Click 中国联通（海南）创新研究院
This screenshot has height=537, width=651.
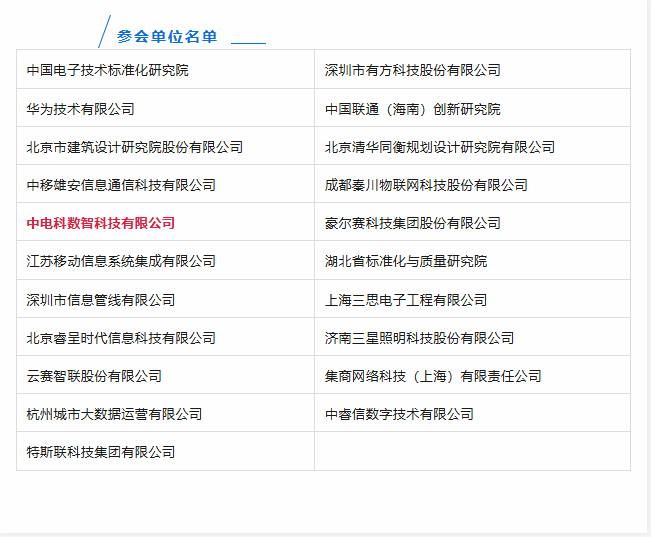tap(412, 109)
